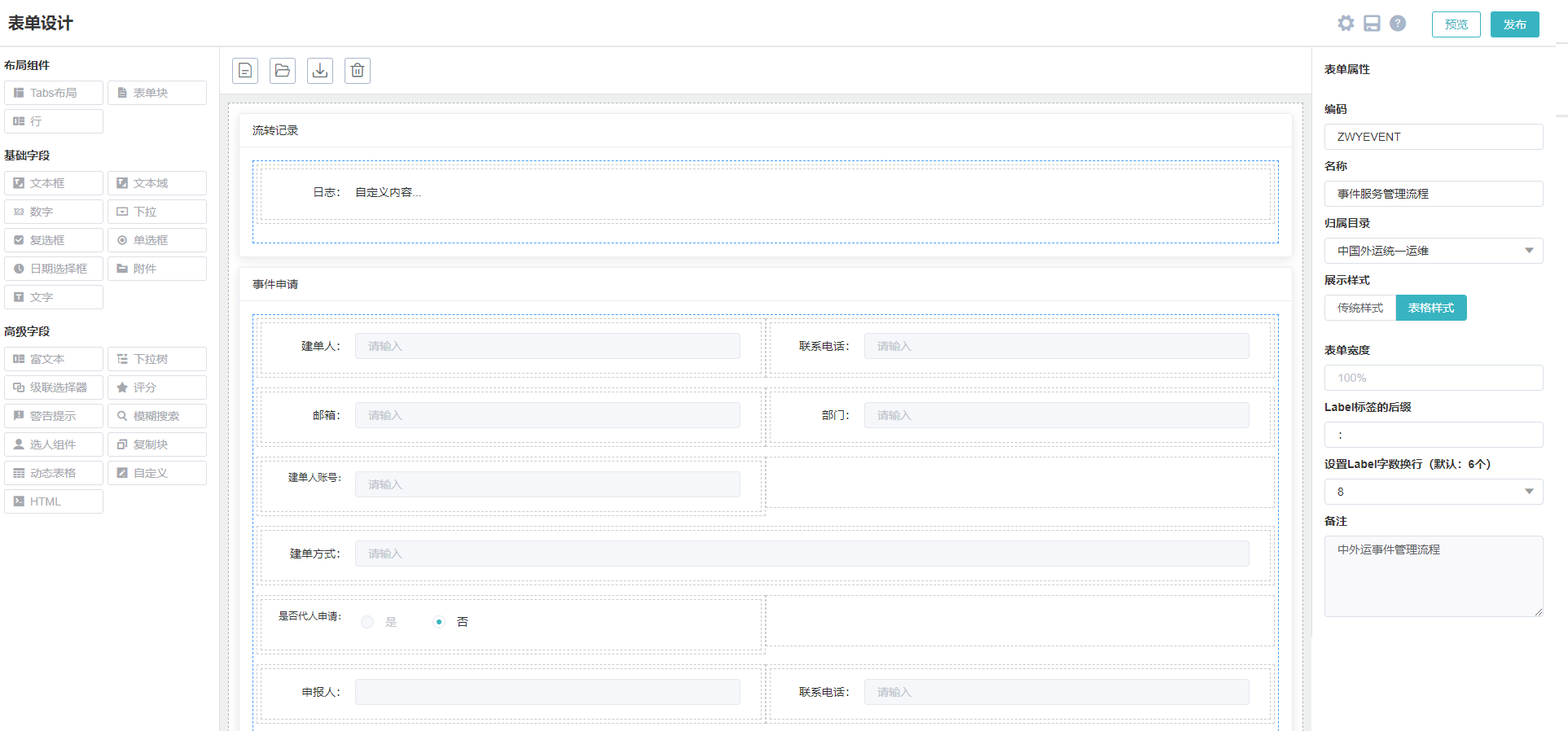Click the trash delete toolbar icon
The height and width of the screenshot is (731, 1568).
[x=358, y=71]
